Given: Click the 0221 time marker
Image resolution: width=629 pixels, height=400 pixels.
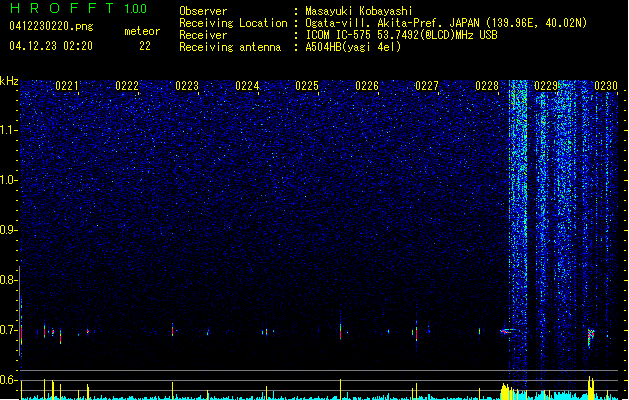Looking at the screenshot, I should click(x=67, y=86).
